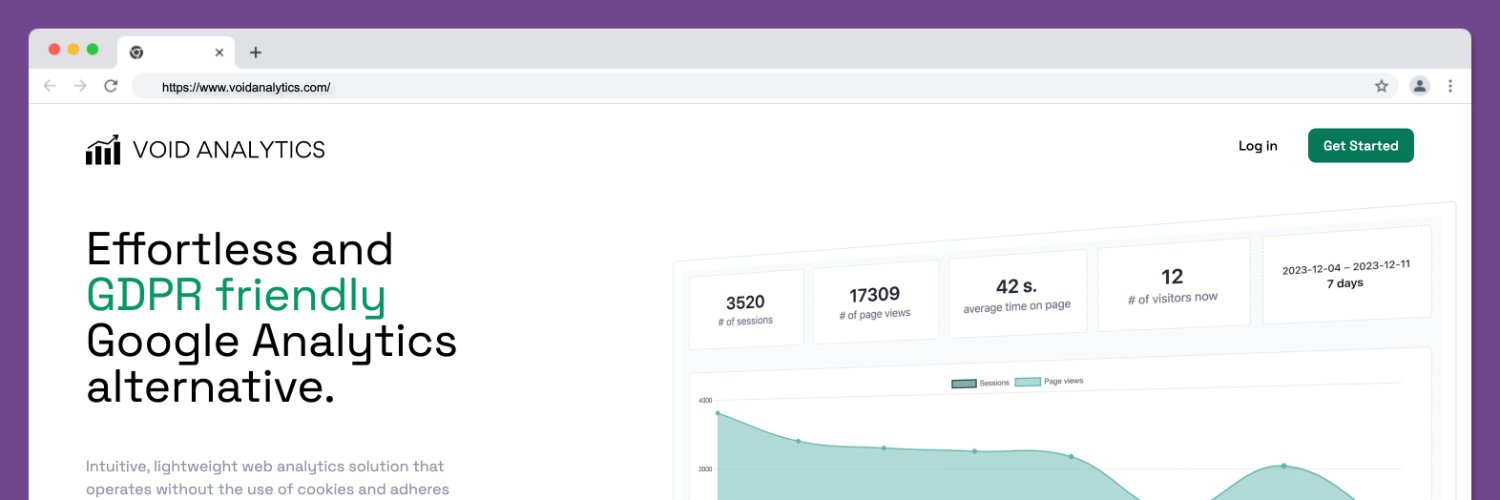Close the current browser tab
This screenshot has width=1500, height=500.
coord(219,52)
